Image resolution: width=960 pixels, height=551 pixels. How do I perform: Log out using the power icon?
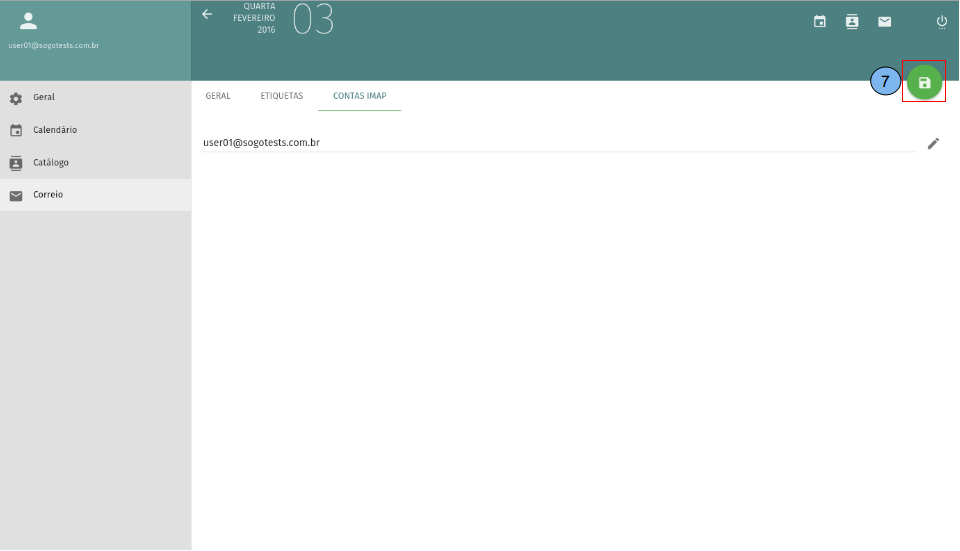pos(941,21)
